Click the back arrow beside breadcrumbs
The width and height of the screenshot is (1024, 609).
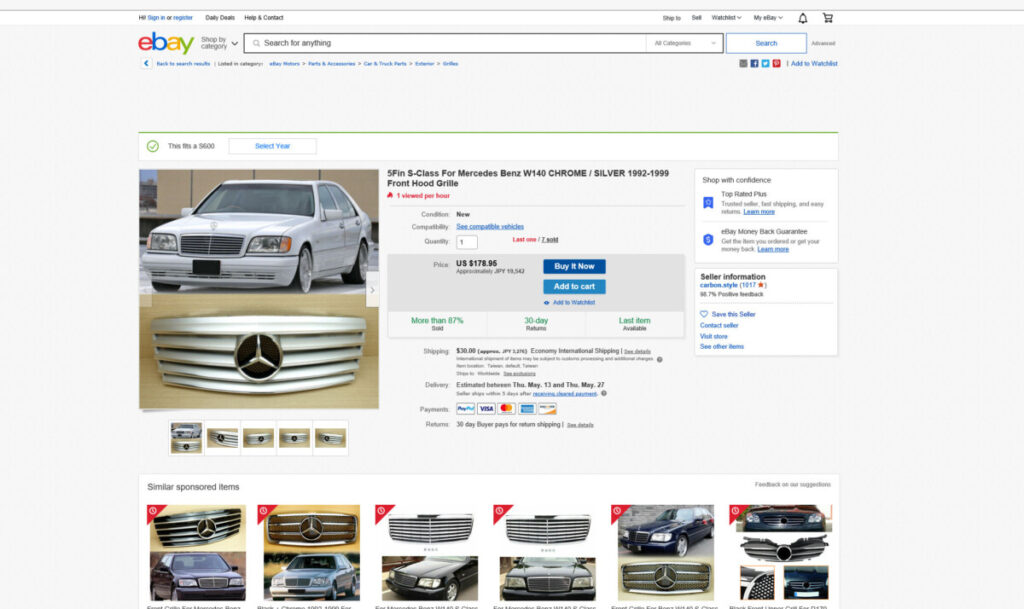(x=146, y=63)
